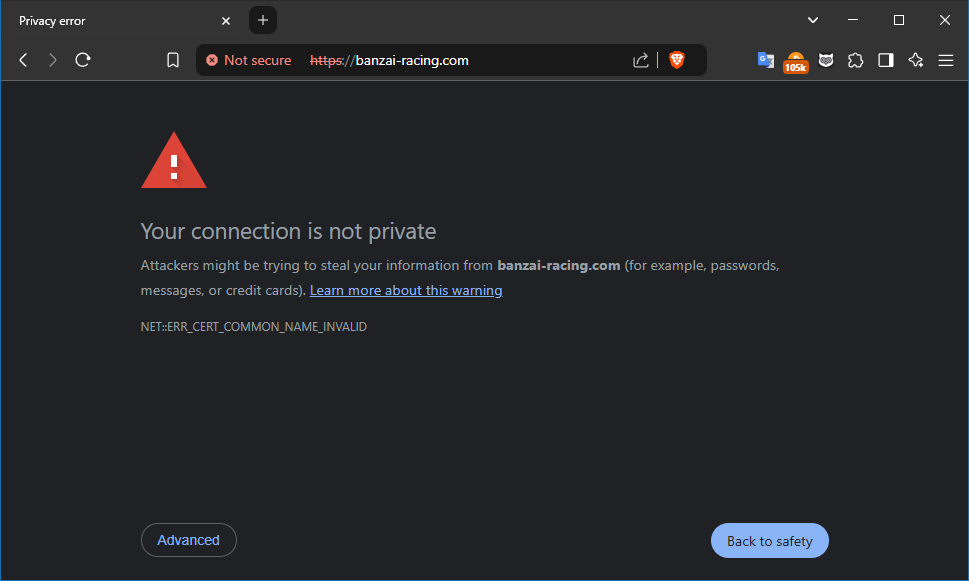Open a new tab with the plus button
This screenshot has height=581, width=969.
click(x=263, y=20)
